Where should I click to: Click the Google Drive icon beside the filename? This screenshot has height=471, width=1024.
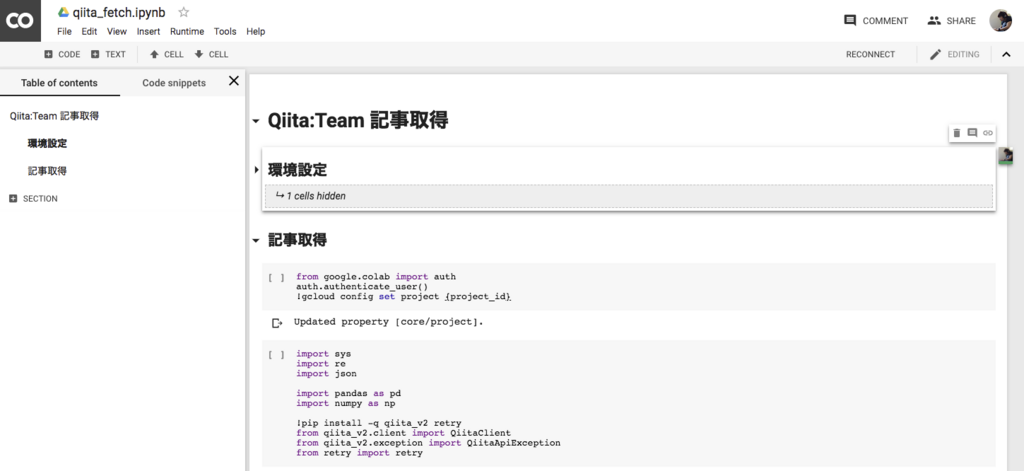pyautogui.click(x=63, y=12)
